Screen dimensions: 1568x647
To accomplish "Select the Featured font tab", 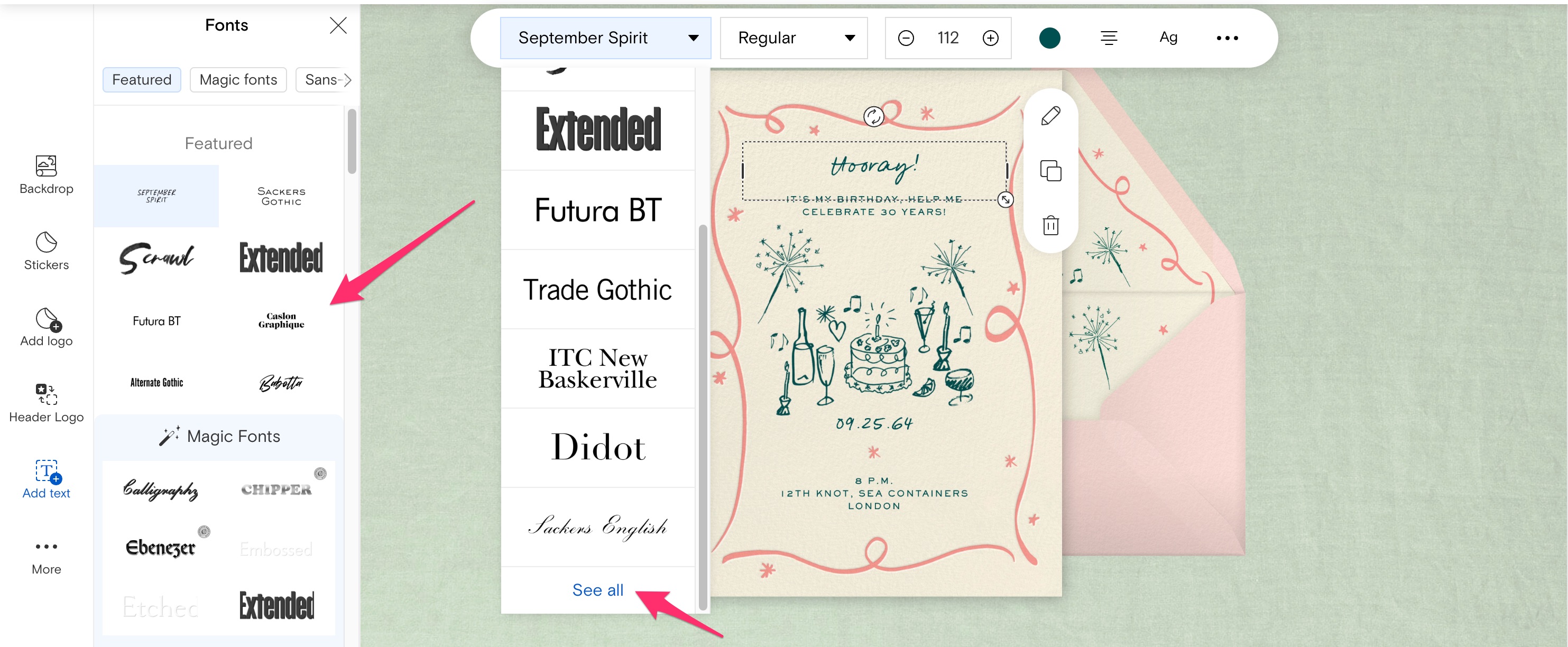I will 142,80.
